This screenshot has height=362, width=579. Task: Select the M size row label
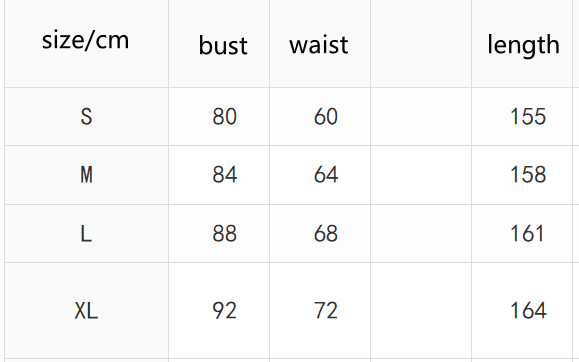coord(86,175)
